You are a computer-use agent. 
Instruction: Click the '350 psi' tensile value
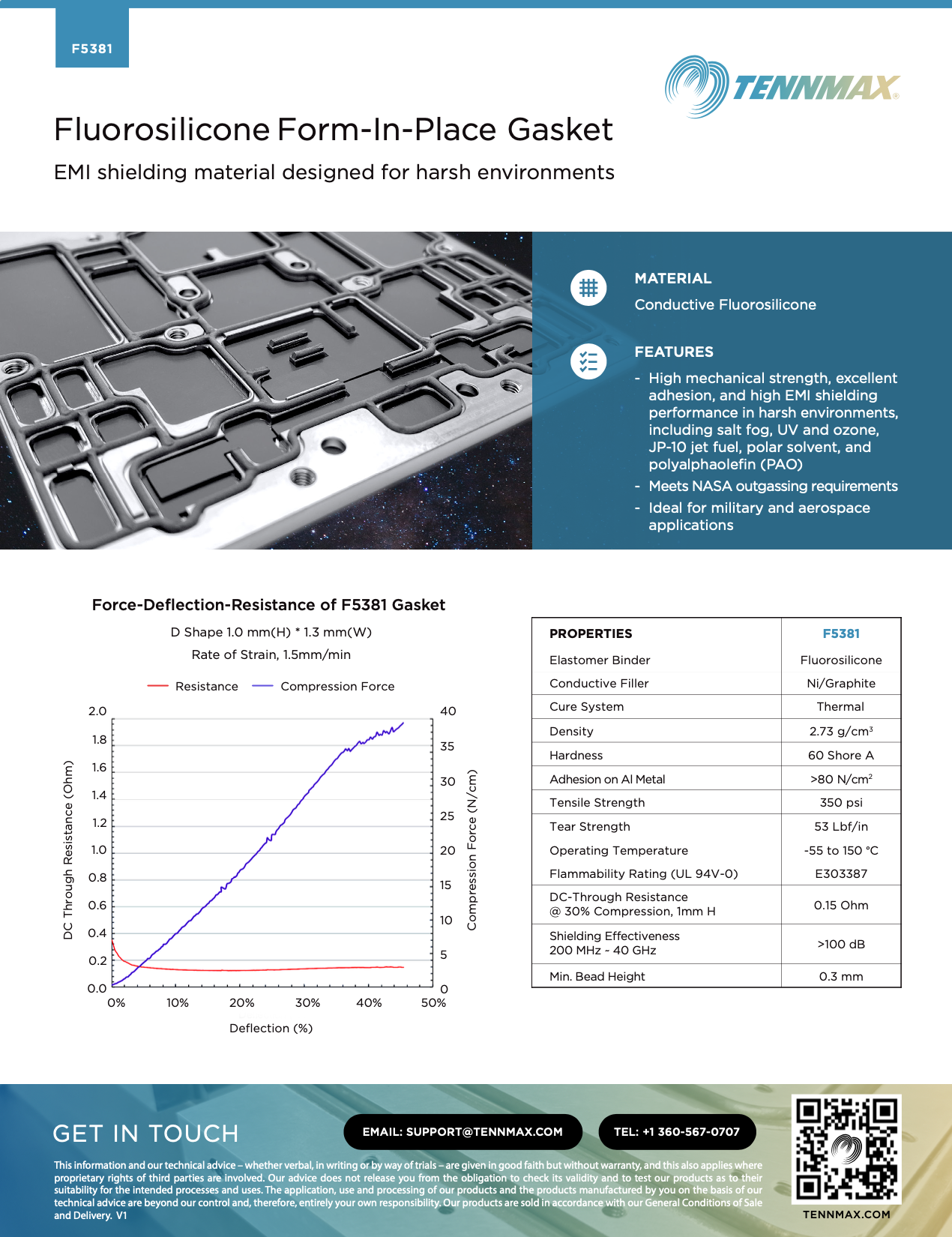point(841,803)
